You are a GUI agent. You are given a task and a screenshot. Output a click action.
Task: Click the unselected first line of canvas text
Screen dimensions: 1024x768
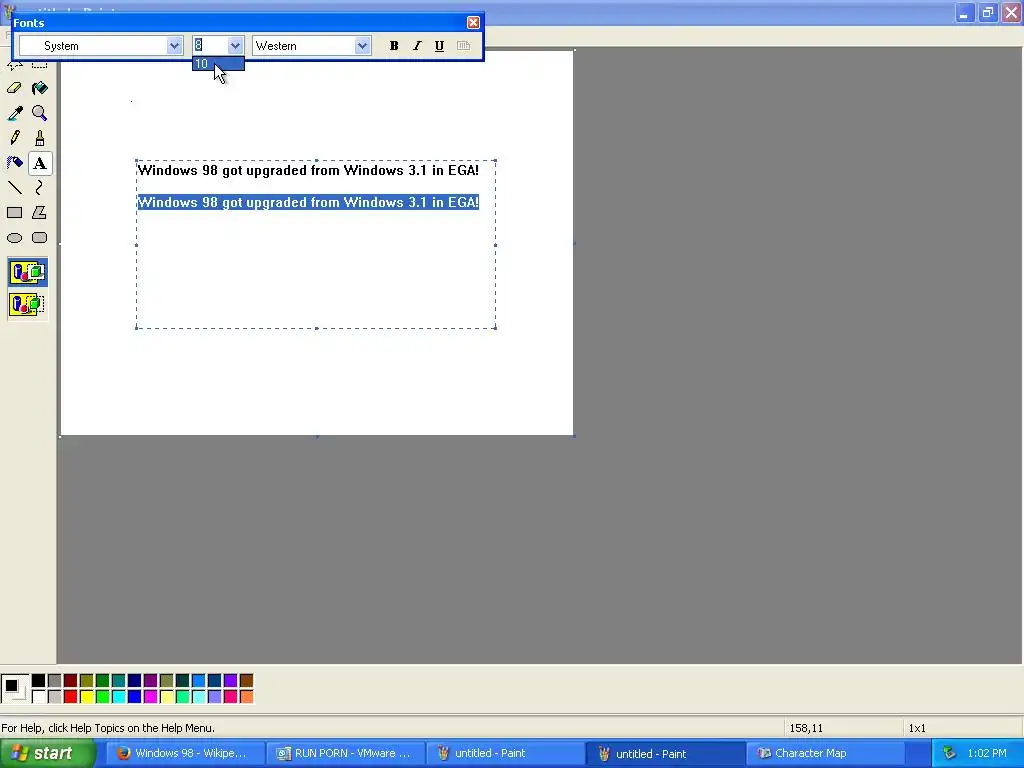tap(308, 170)
